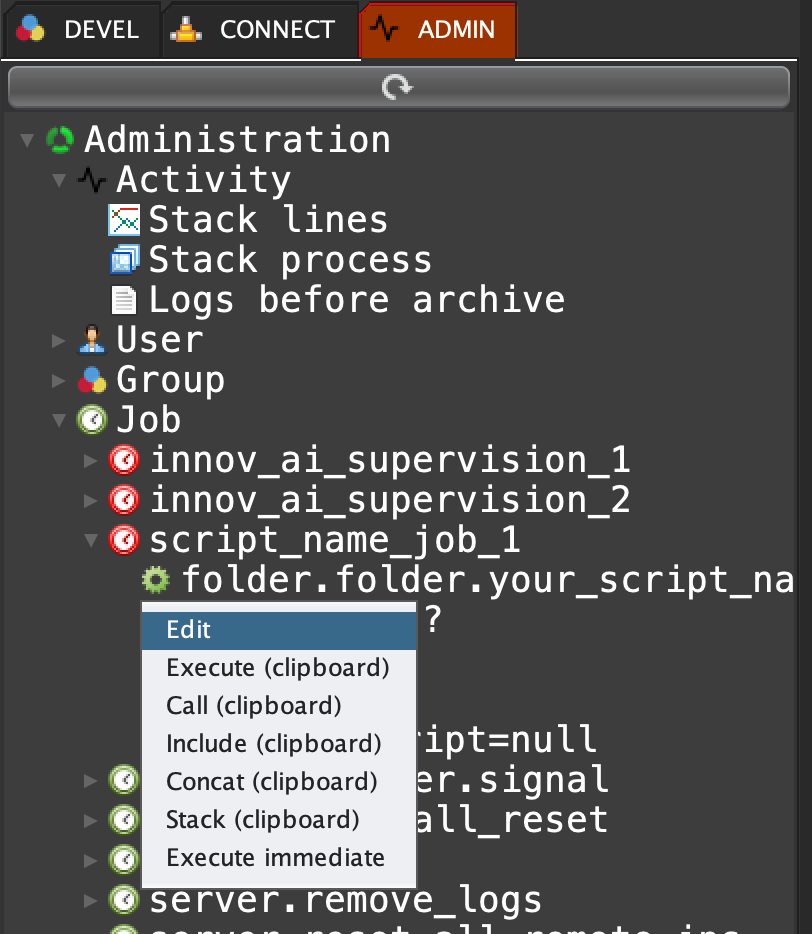Select the server.remove_logs job item
The height and width of the screenshot is (934, 812).
pyautogui.click(x=345, y=900)
